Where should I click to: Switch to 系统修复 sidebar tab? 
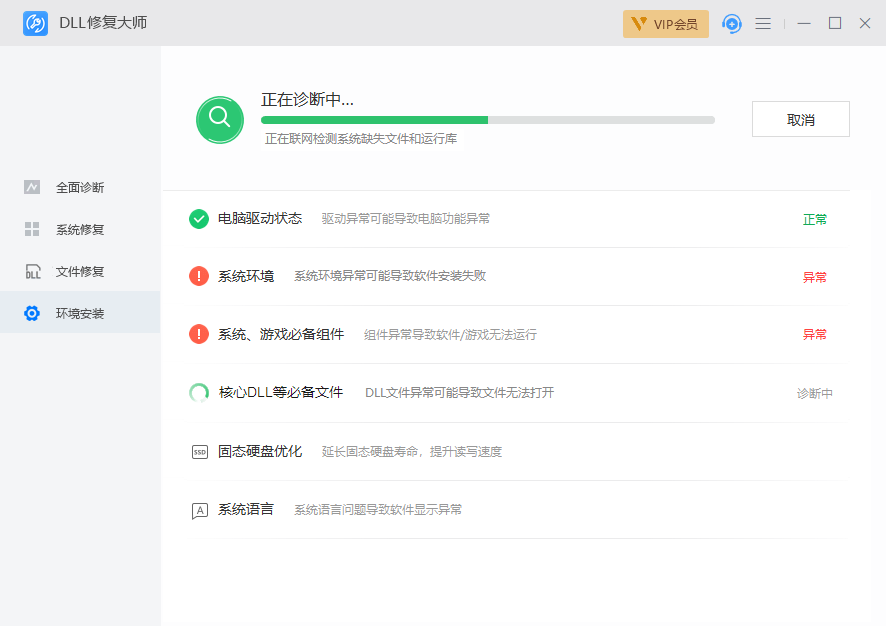click(79, 229)
